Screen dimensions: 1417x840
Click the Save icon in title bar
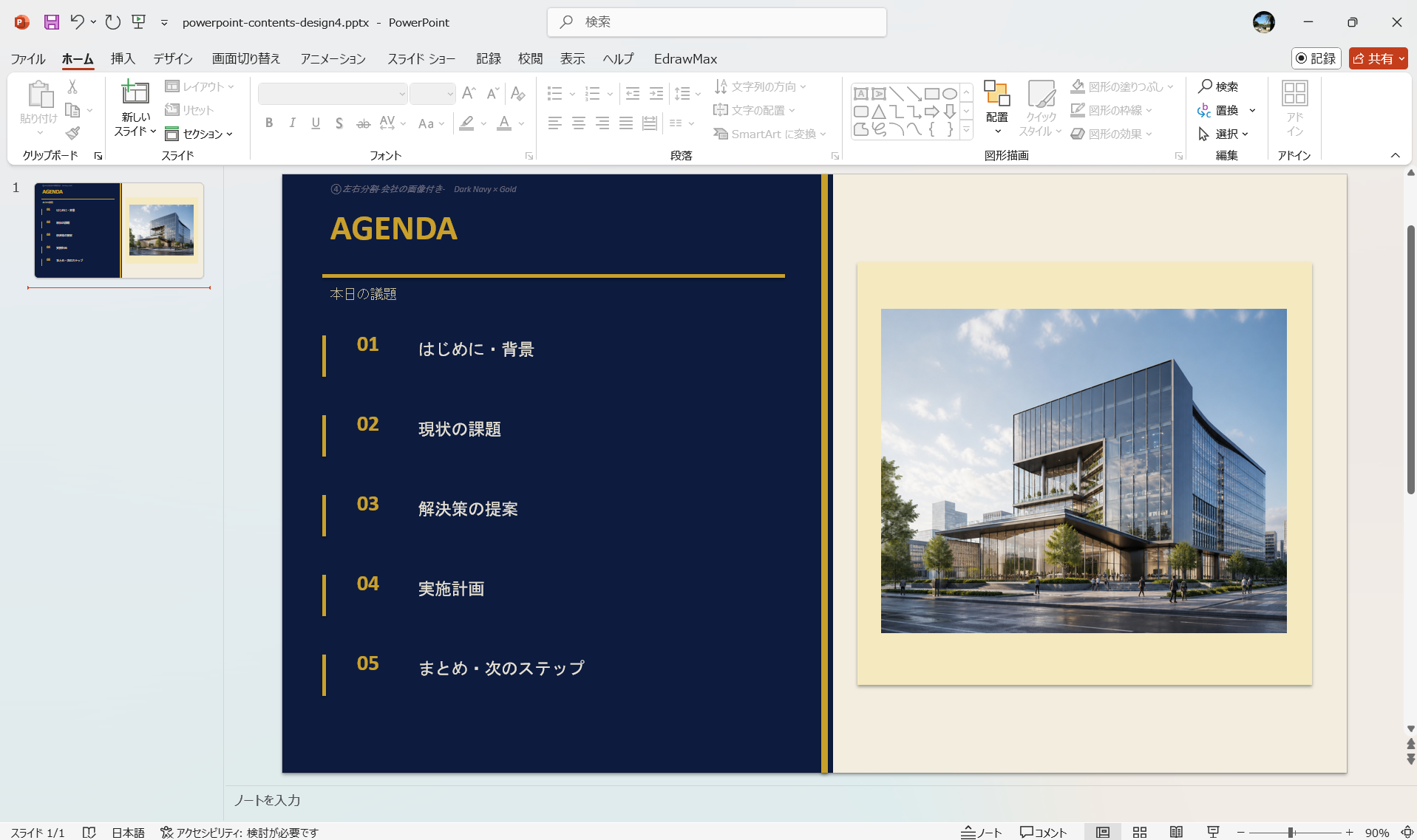(51, 22)
